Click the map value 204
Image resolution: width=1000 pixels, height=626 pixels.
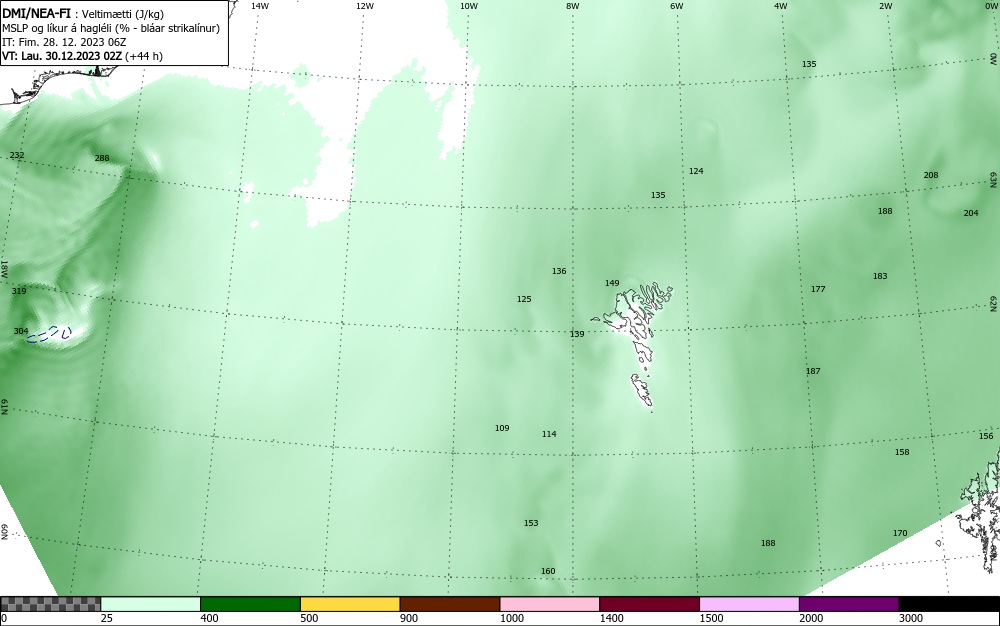click(x=971, y=214)
